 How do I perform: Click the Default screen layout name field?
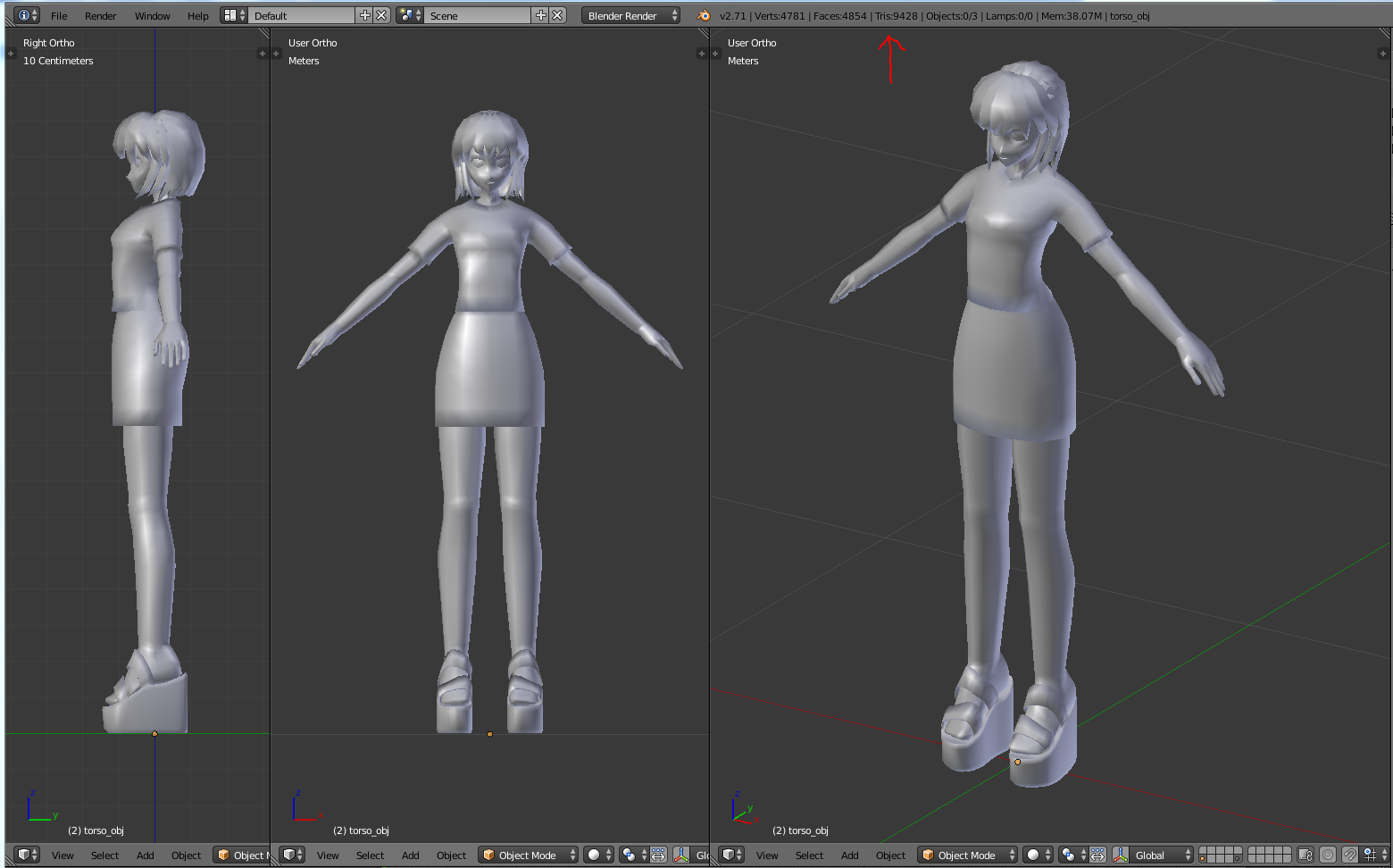click(x=302, y=15)
